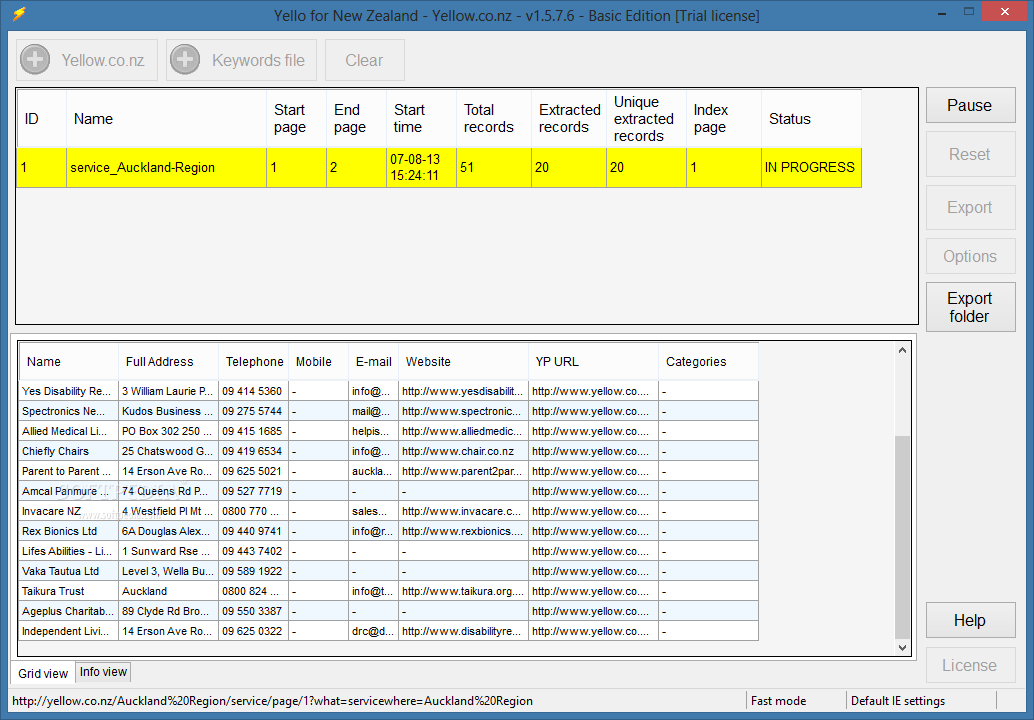This screenshot has height=720, width=1034.
Task: Click the Status column header
Action: (811, 119)
